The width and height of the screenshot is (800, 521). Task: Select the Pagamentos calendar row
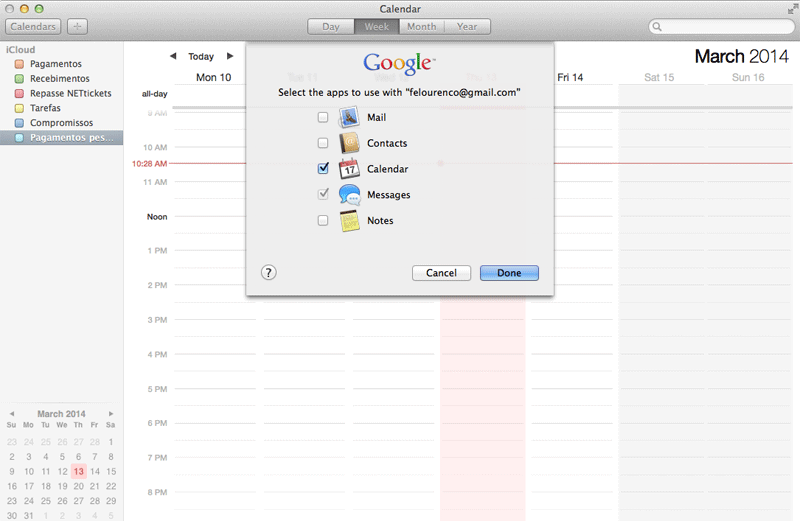click(x=61, y=64)
